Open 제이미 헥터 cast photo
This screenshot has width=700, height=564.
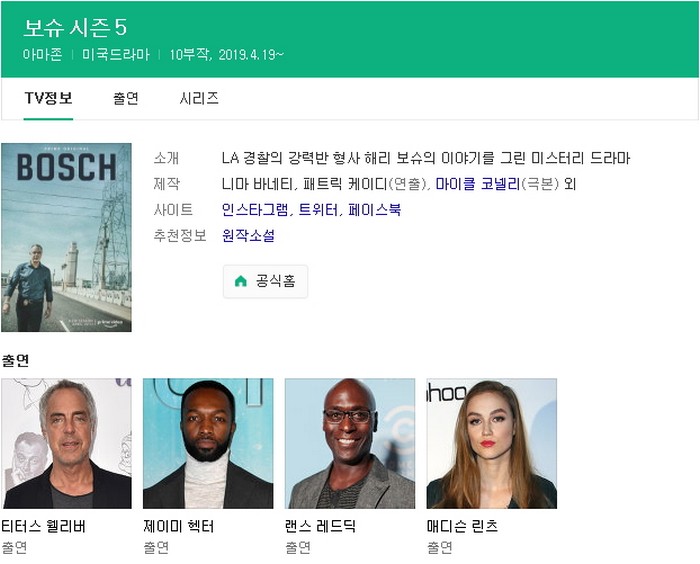pyautogui.click(x=208, y=443)
